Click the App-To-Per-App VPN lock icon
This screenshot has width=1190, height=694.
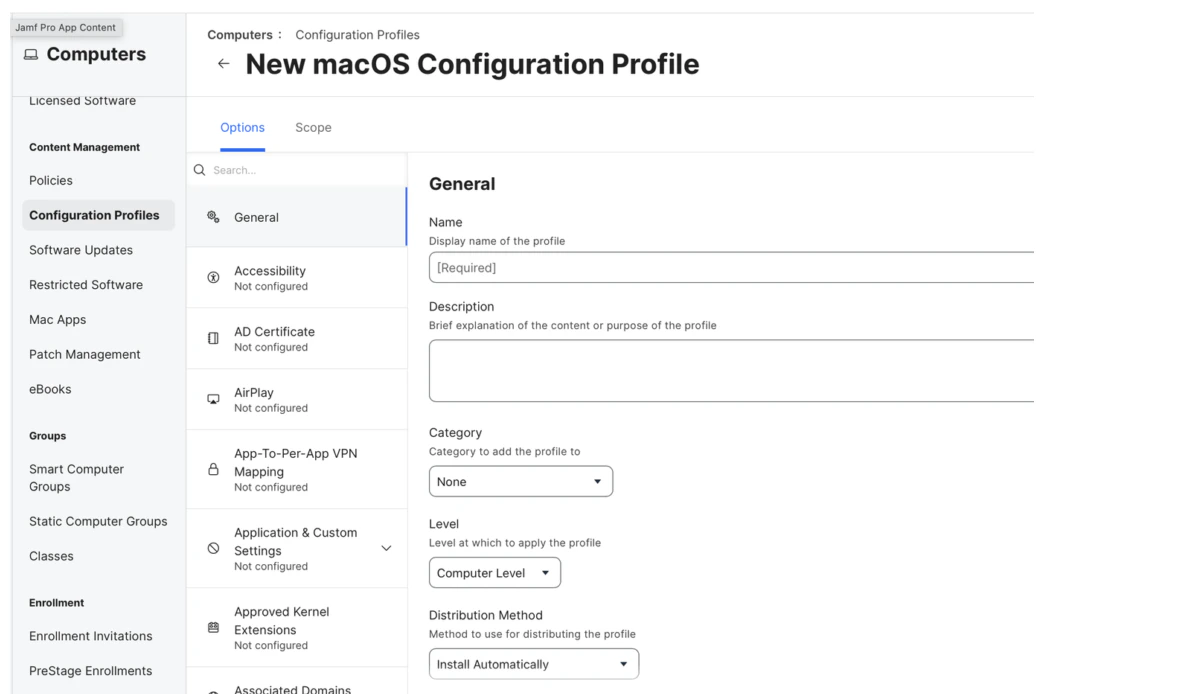tap(212, 469)
